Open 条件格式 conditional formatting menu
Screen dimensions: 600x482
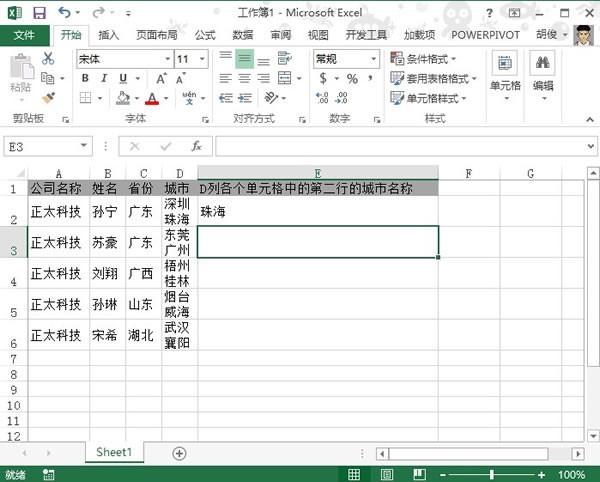(x=423, y=59)
